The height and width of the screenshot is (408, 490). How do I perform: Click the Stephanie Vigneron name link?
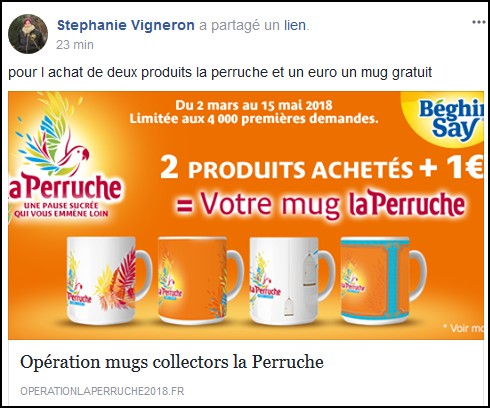pos(126,25)
